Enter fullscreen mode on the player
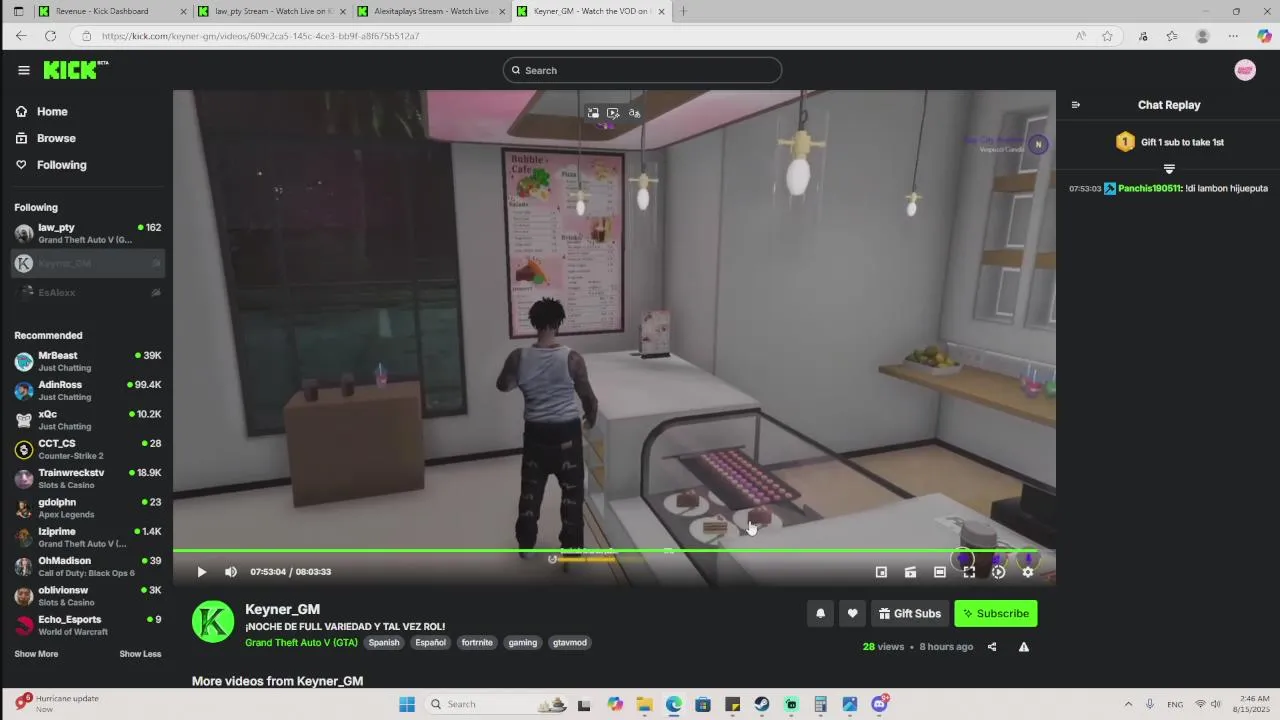Viewport: 1280px width, 720px height. (x=969, y=572)
